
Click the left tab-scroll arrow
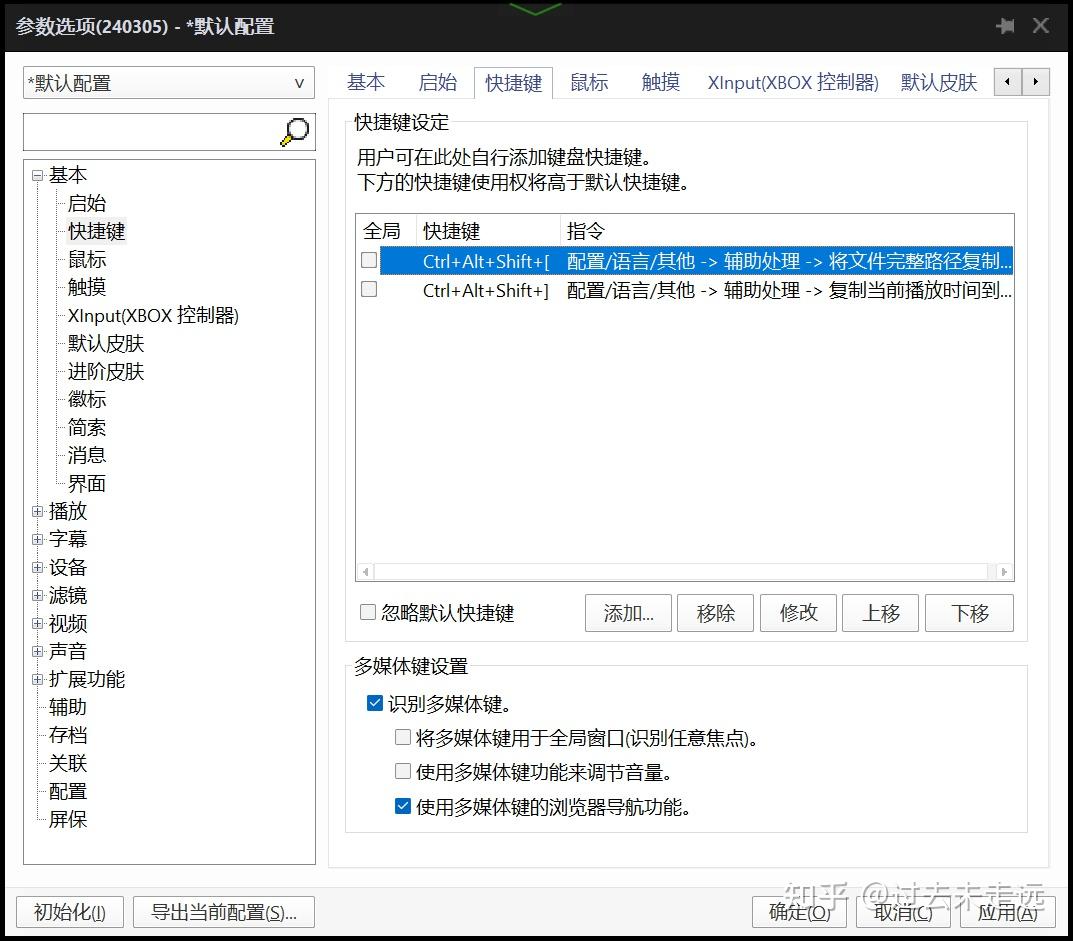tap(1006, 82)
